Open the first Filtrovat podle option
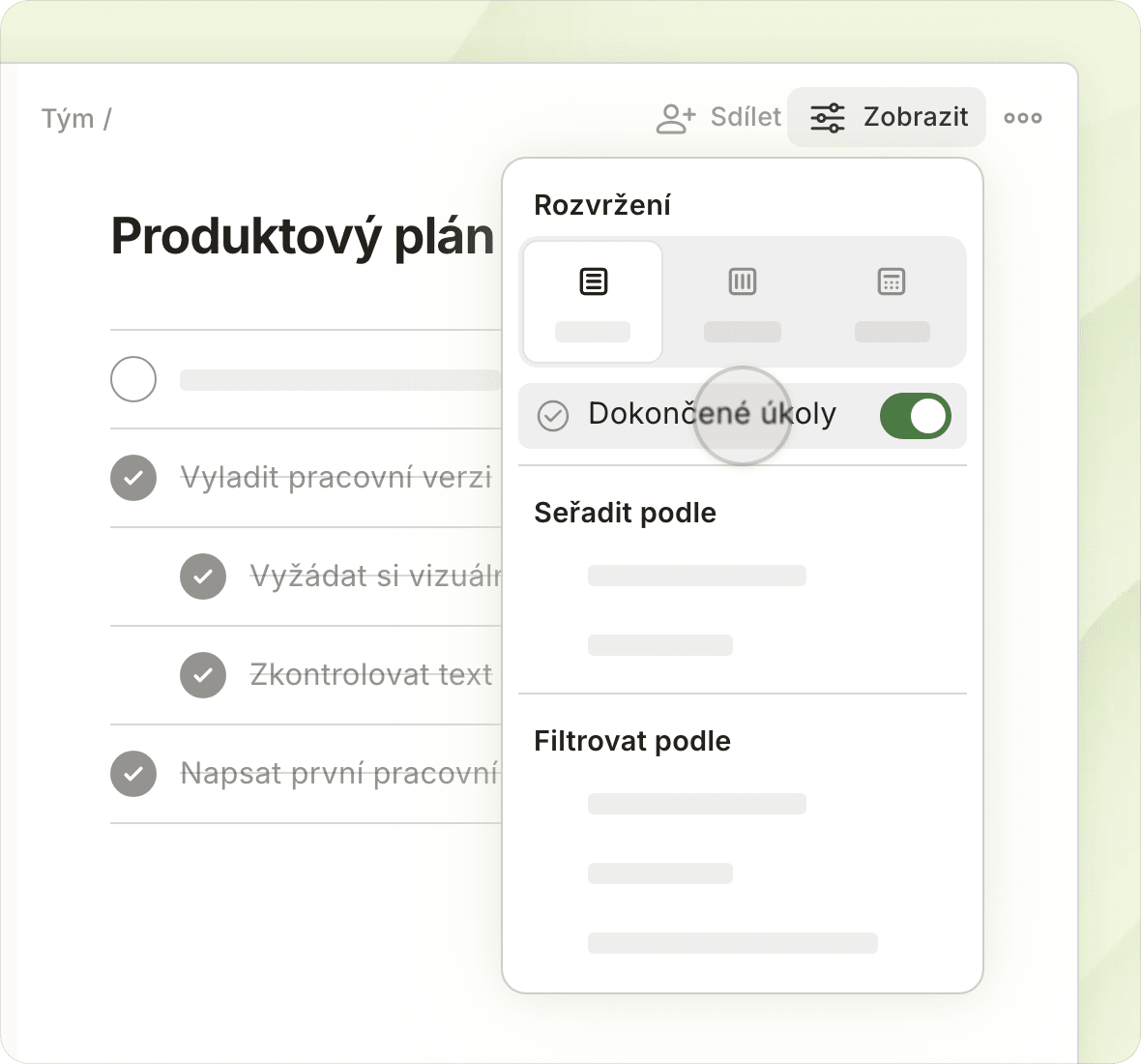Image resolution: width=1141 pixels, height=1064 pixels. (x=697, y=804)
